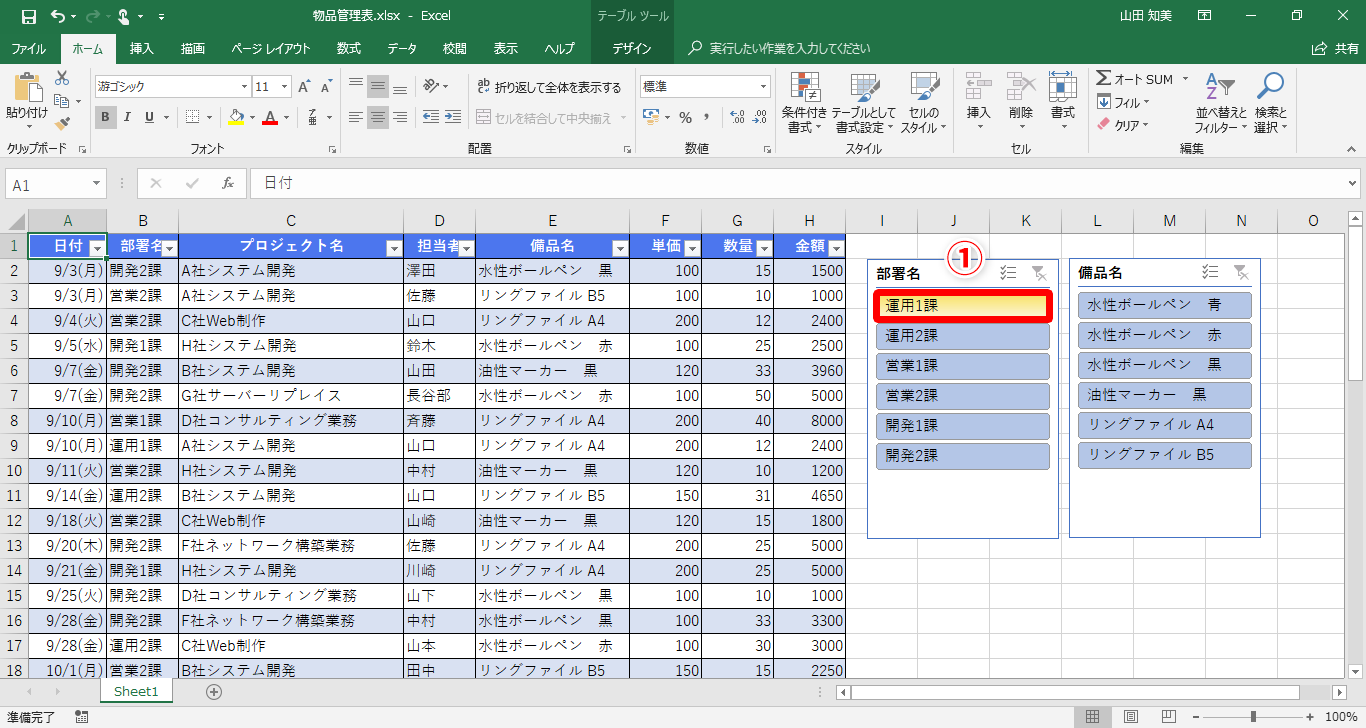The image size is (1366, 728).
Task: Open Sort and Filter (並べ替えとフィルター)
Action: click(x=1221, y=104)
